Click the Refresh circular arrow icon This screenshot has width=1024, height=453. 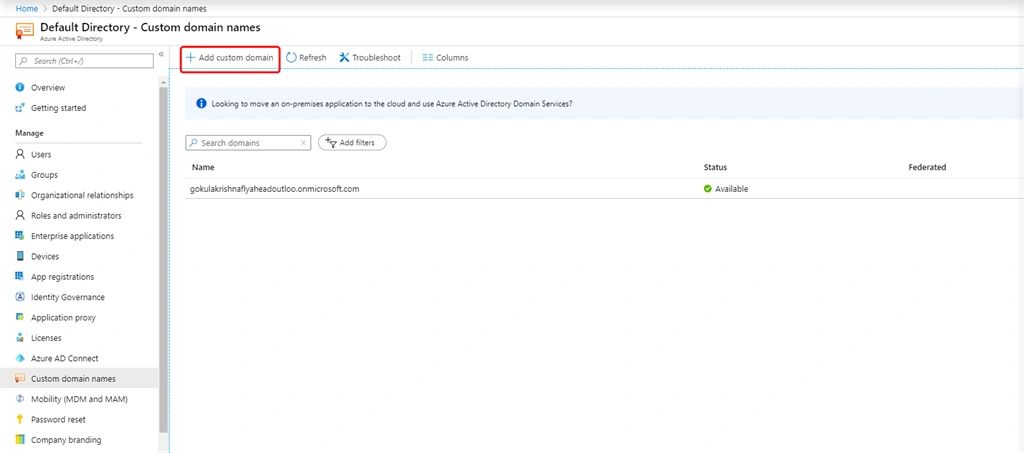(x=291, y=57)
